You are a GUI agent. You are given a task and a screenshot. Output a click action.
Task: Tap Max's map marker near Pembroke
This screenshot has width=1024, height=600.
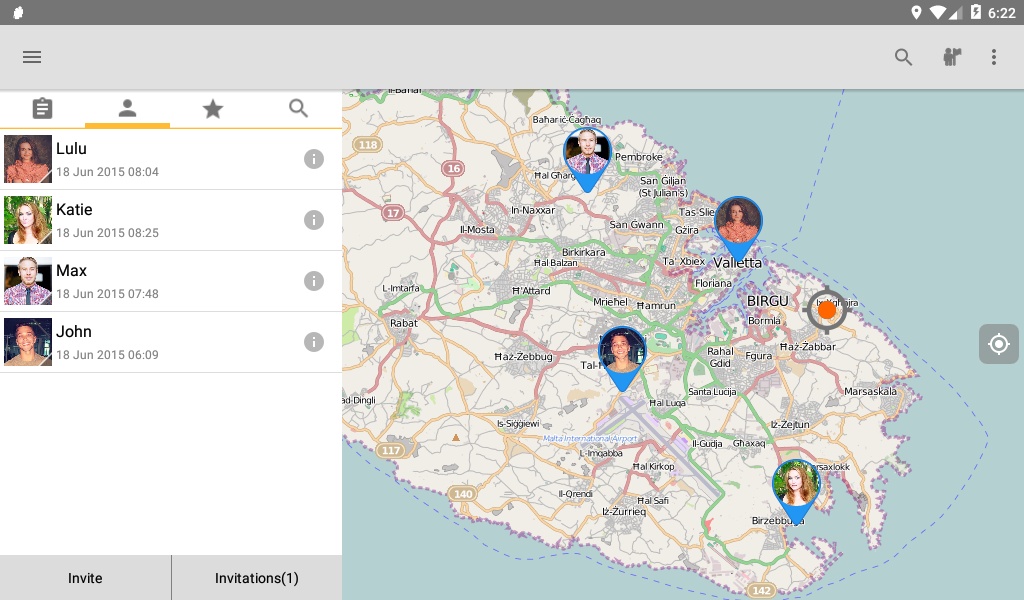(588, 159)
